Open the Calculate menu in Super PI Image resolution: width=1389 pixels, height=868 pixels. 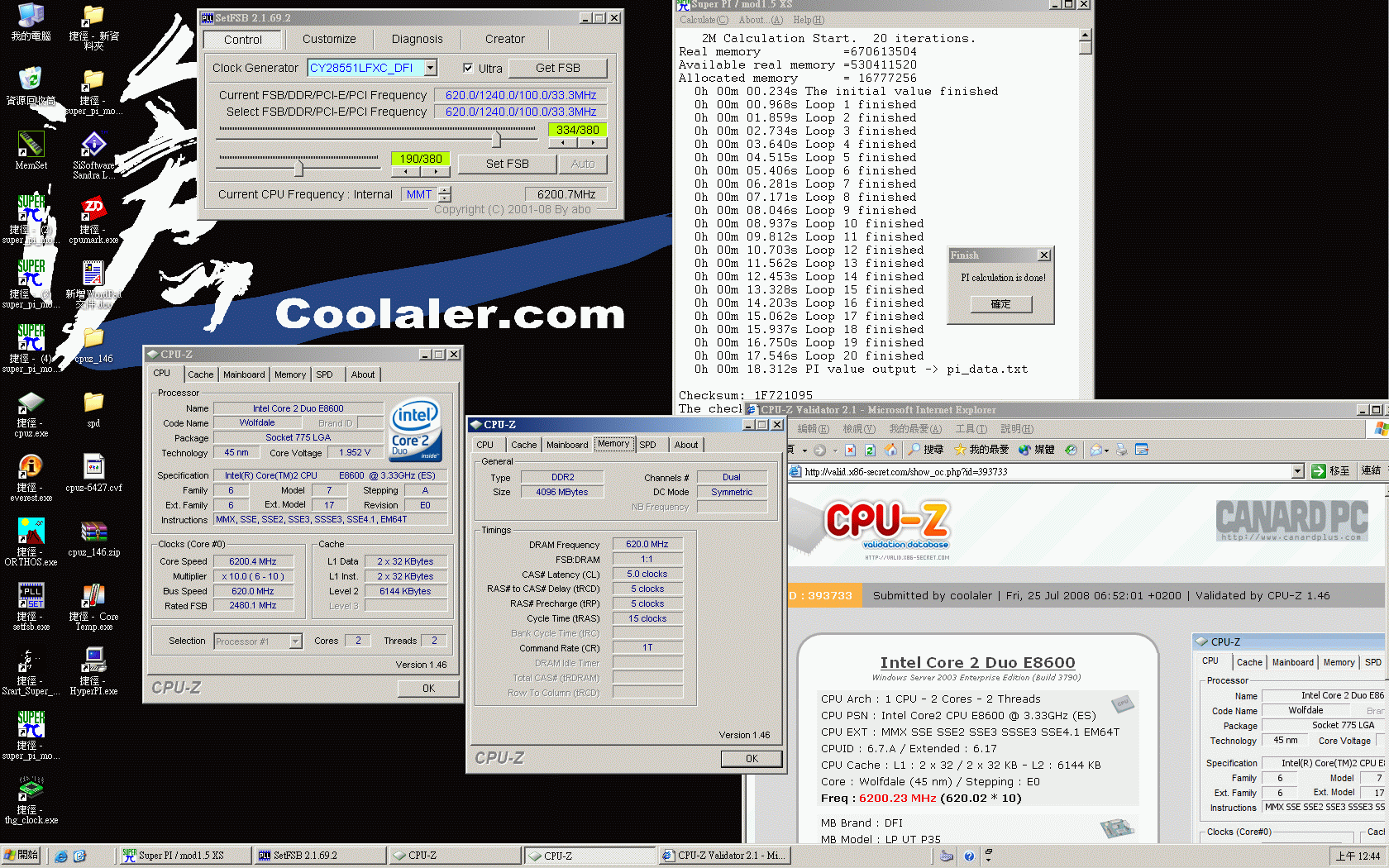tap(704, 20)
